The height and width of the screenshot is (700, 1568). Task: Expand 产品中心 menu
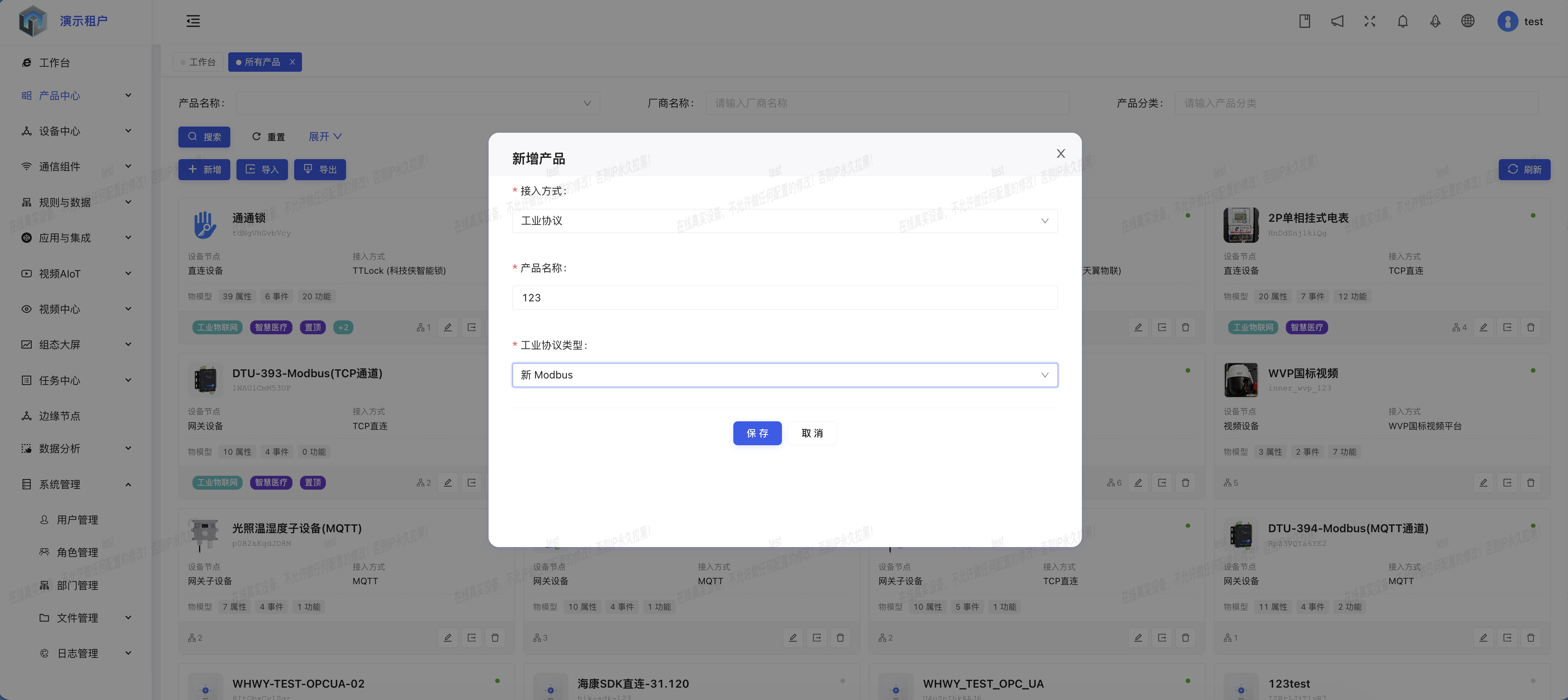click(x=76, y=96)
